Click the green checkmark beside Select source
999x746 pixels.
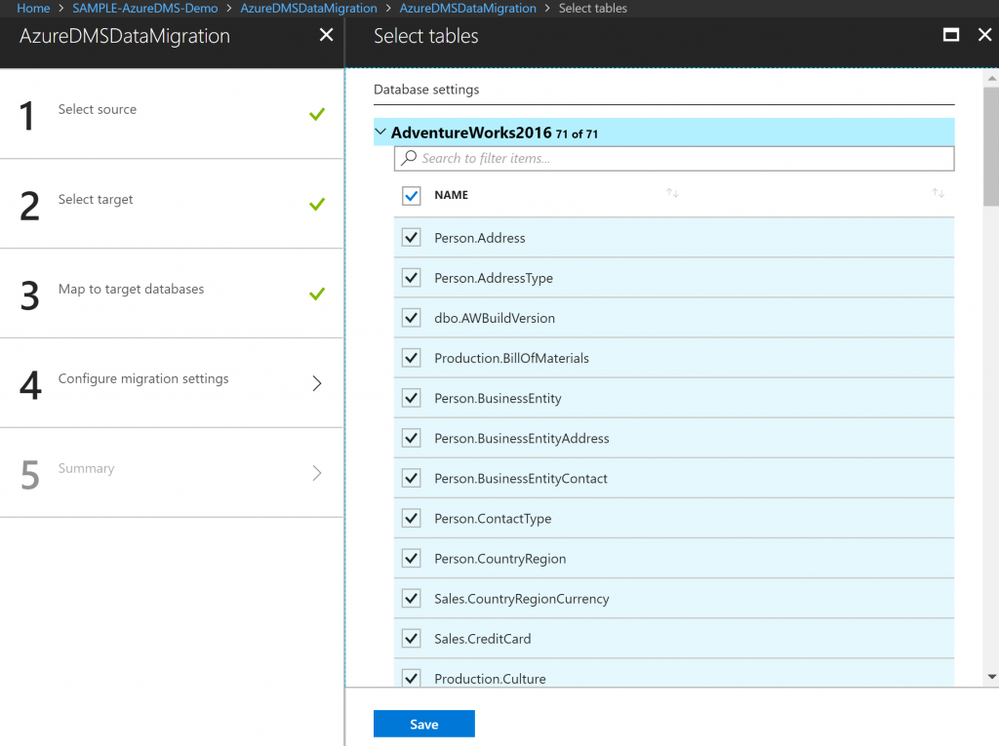tap(317, 114)
